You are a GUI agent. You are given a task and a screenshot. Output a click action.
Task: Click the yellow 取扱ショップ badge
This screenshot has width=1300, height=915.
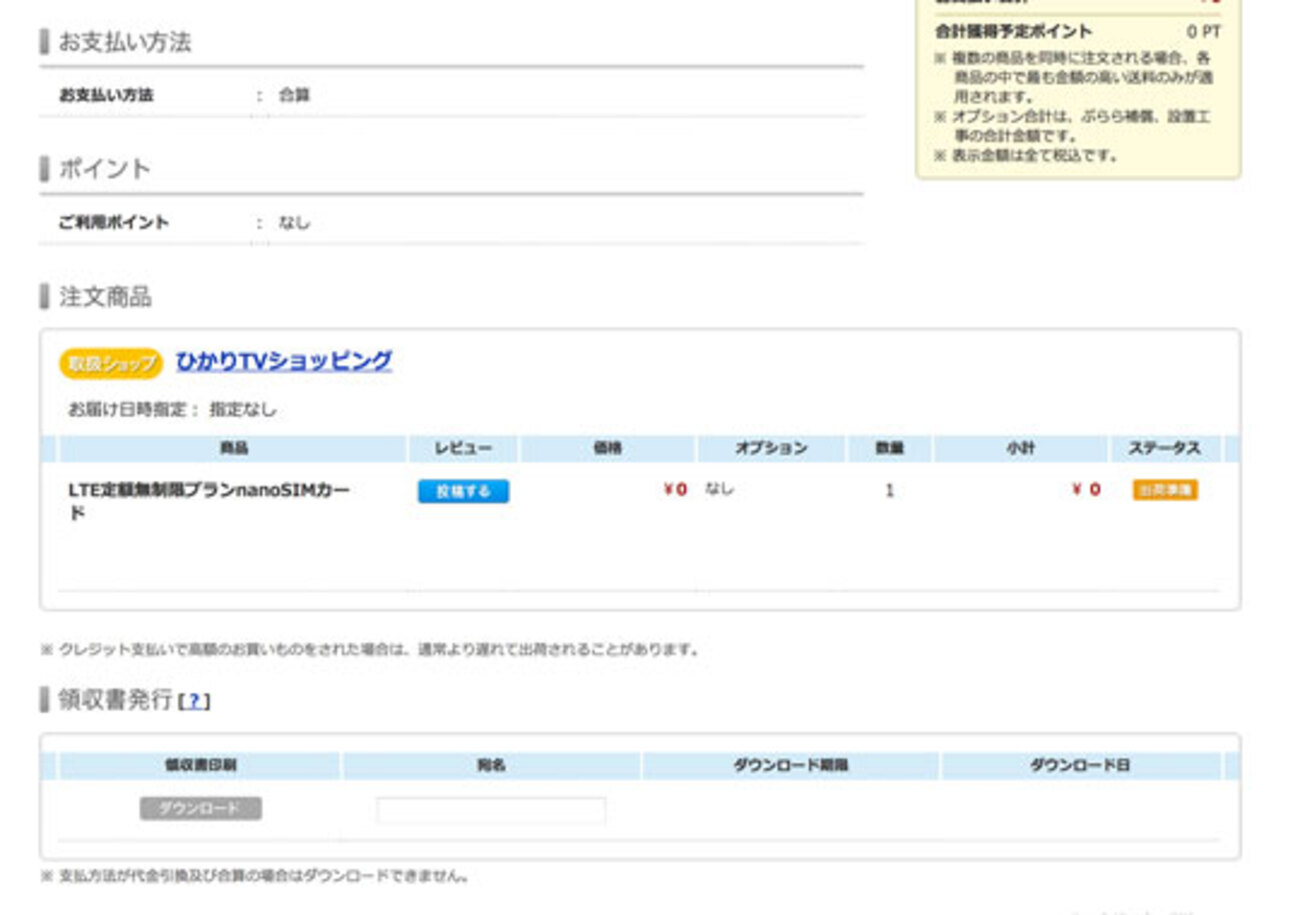click(x=111, y=363)
